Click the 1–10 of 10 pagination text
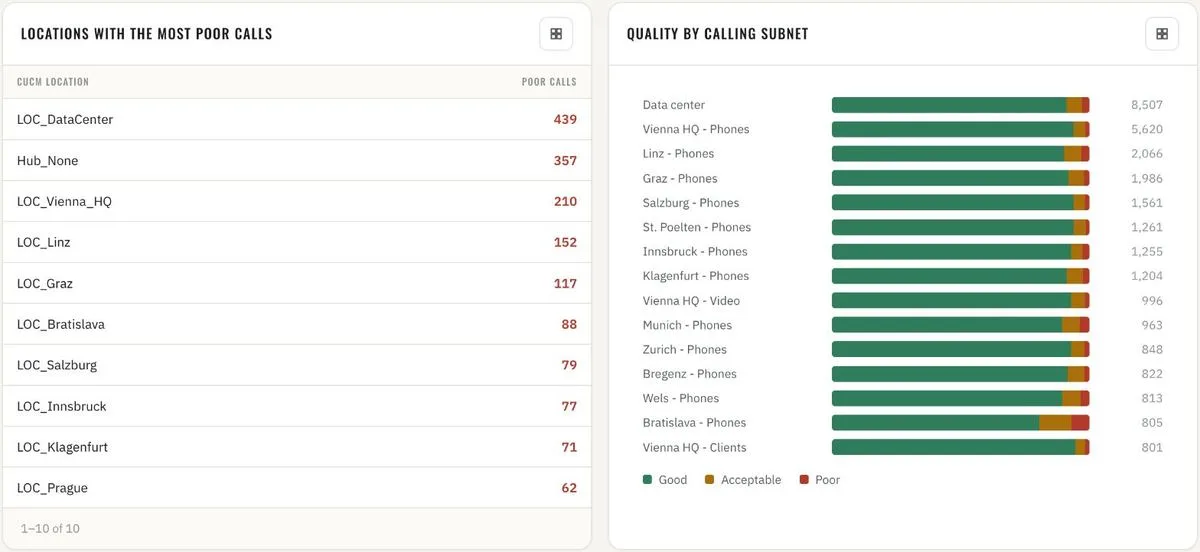 pos(50,527)
